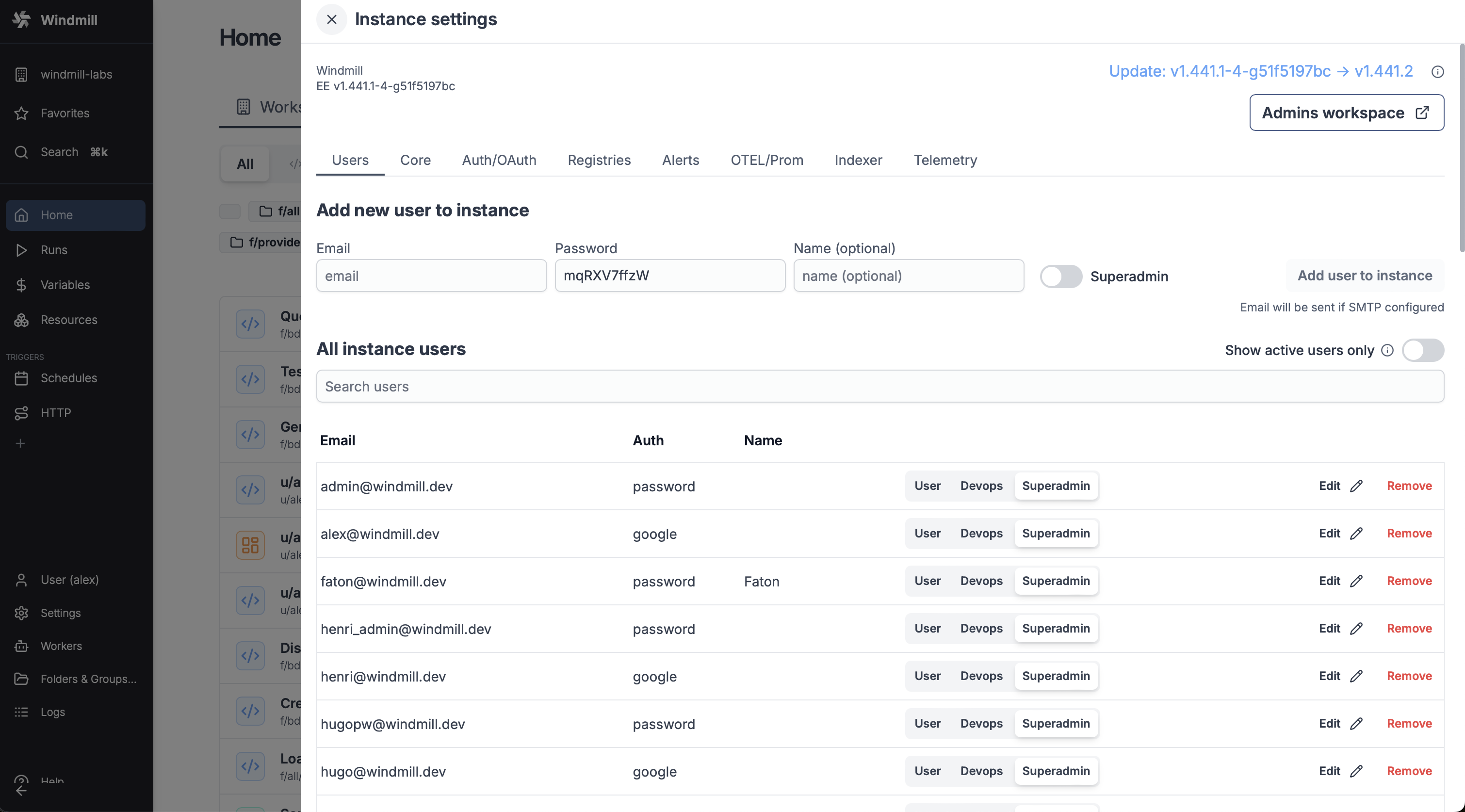Click info icon next to Show active users
Image resolution: width=1465 pixels, height=812 pixels.
(x=1387, y=350)
